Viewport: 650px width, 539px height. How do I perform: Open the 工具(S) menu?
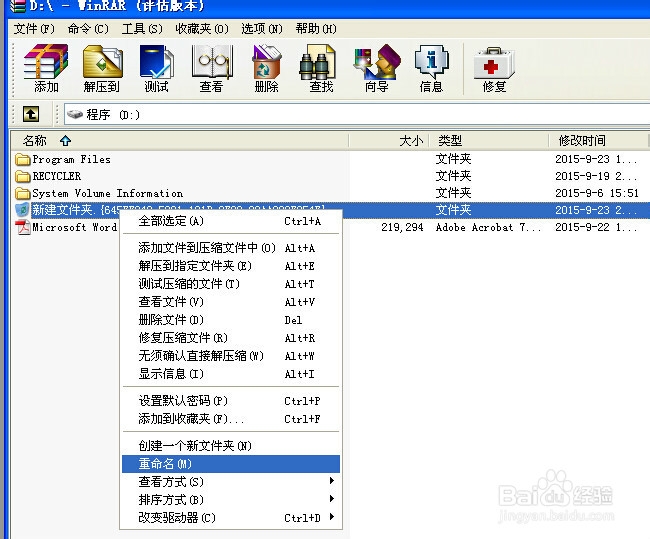tap(142, 29)
